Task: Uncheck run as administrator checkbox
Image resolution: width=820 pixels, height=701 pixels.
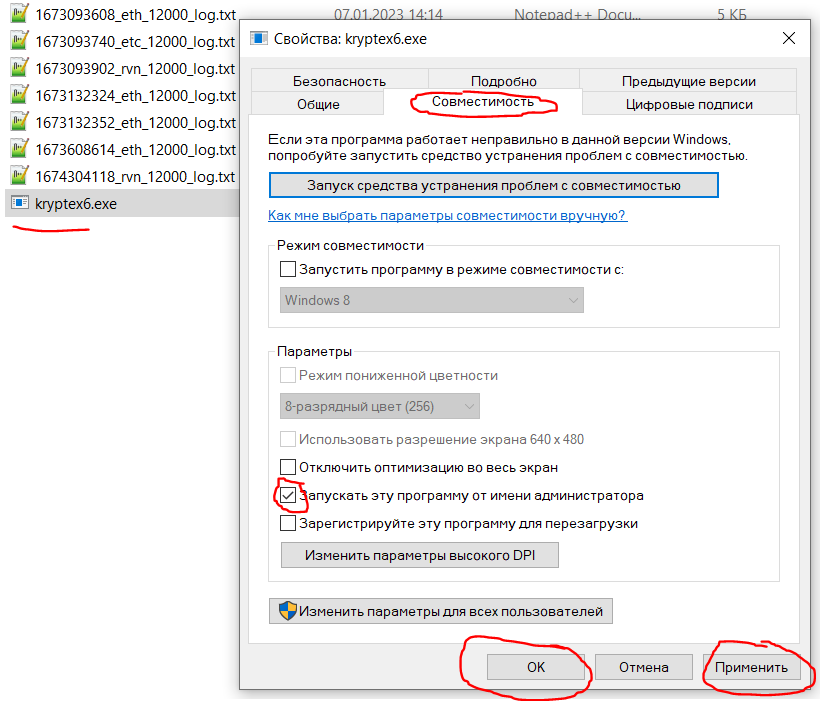Action: click(288, 495)
